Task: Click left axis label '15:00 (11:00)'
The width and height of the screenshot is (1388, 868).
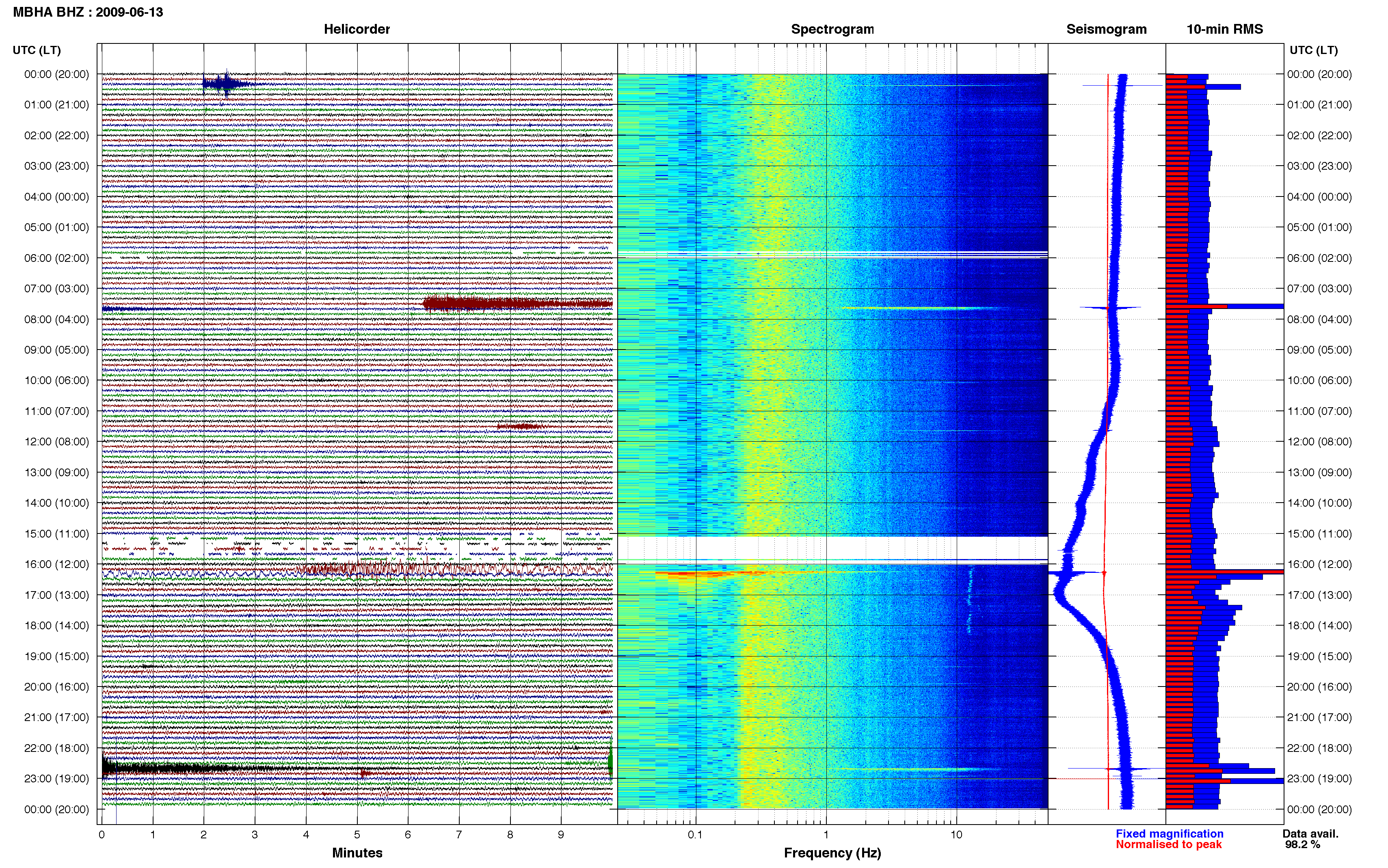Action: pos(56,534)
